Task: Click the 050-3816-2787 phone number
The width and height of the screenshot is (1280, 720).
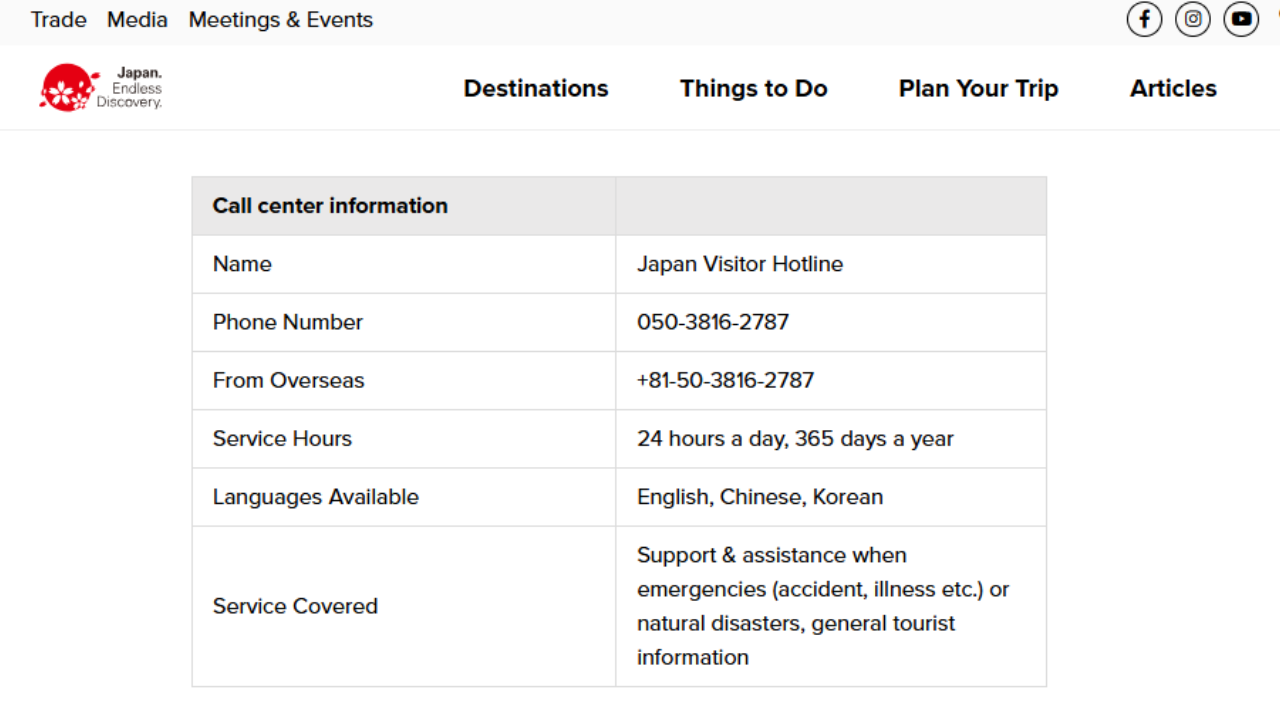Action: click(x=713, y=322)
